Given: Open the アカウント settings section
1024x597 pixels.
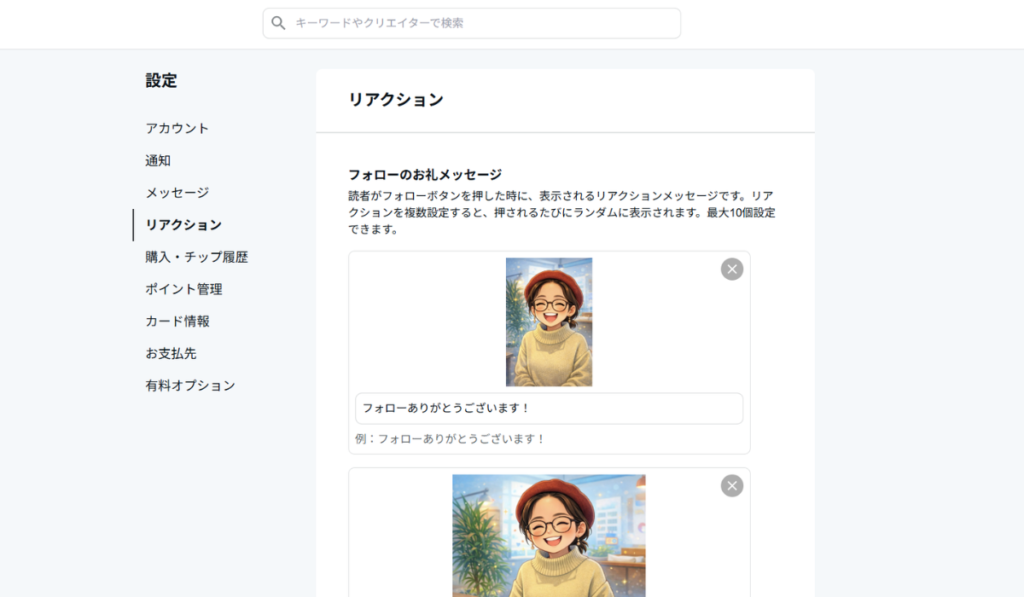Looking at the screenshot, I should pos(177,128).
